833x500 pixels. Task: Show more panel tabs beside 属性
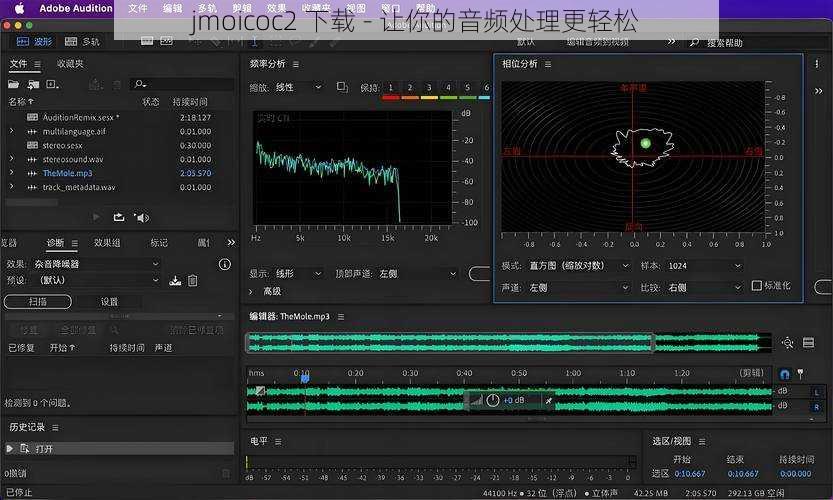pos(231,242)
